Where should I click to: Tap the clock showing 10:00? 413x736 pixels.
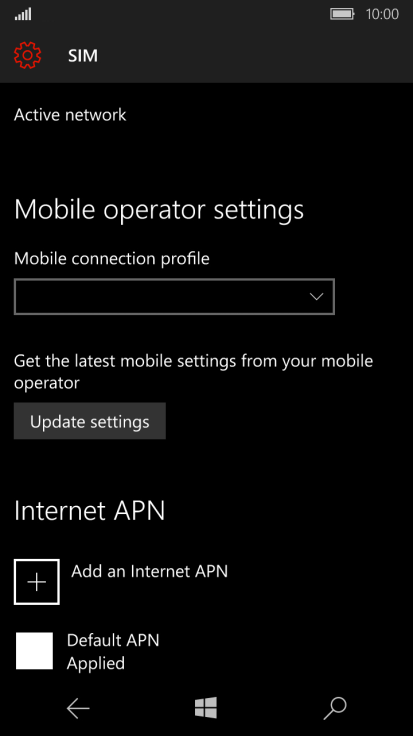[x=382, y=14]
